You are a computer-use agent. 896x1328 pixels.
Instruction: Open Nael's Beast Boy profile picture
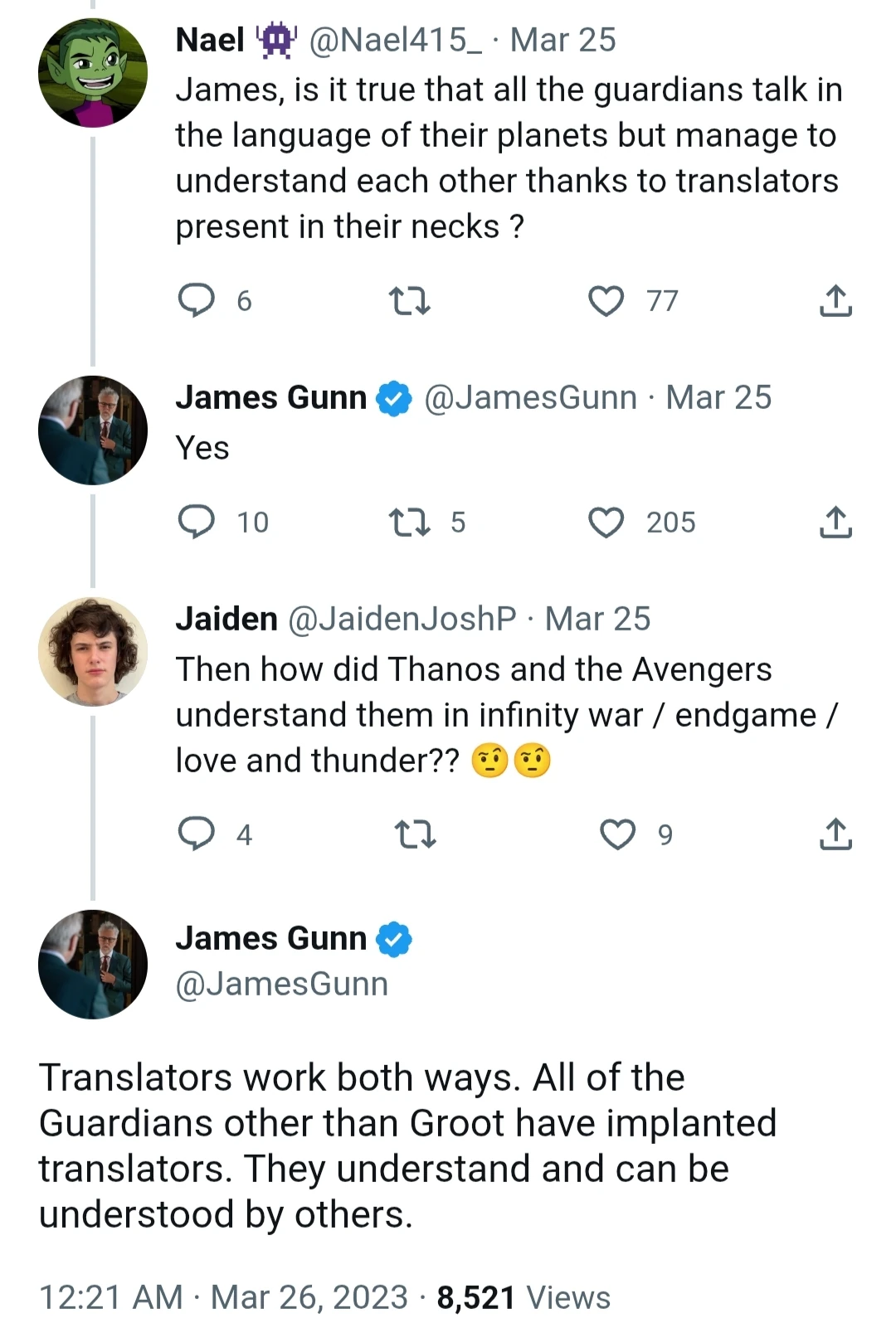pos(93,73)
